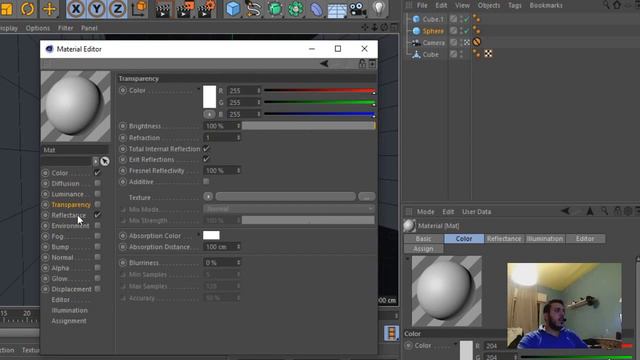This screenshot has width=640, height=360.
Task: Select the Move tool crosshair icon
Action: click(49, 9)
